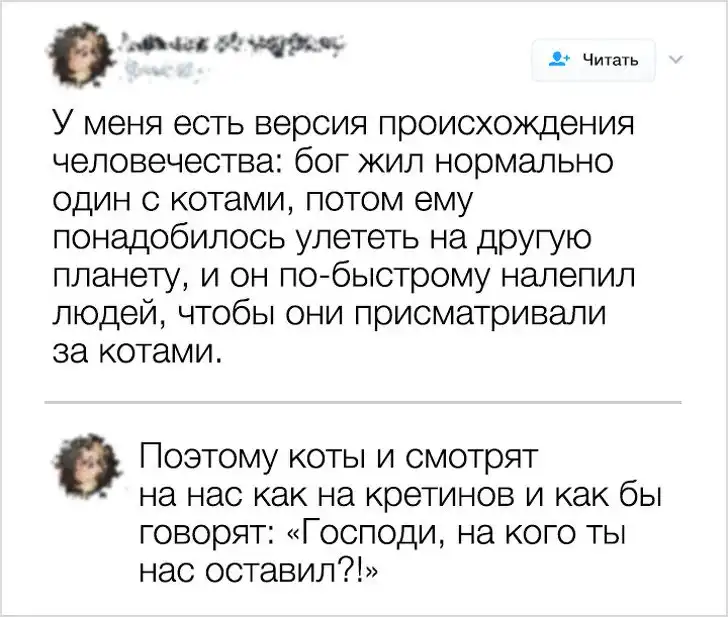Expand the chevron menu beside Читать
728x617 pixels.
pos(674,58)
